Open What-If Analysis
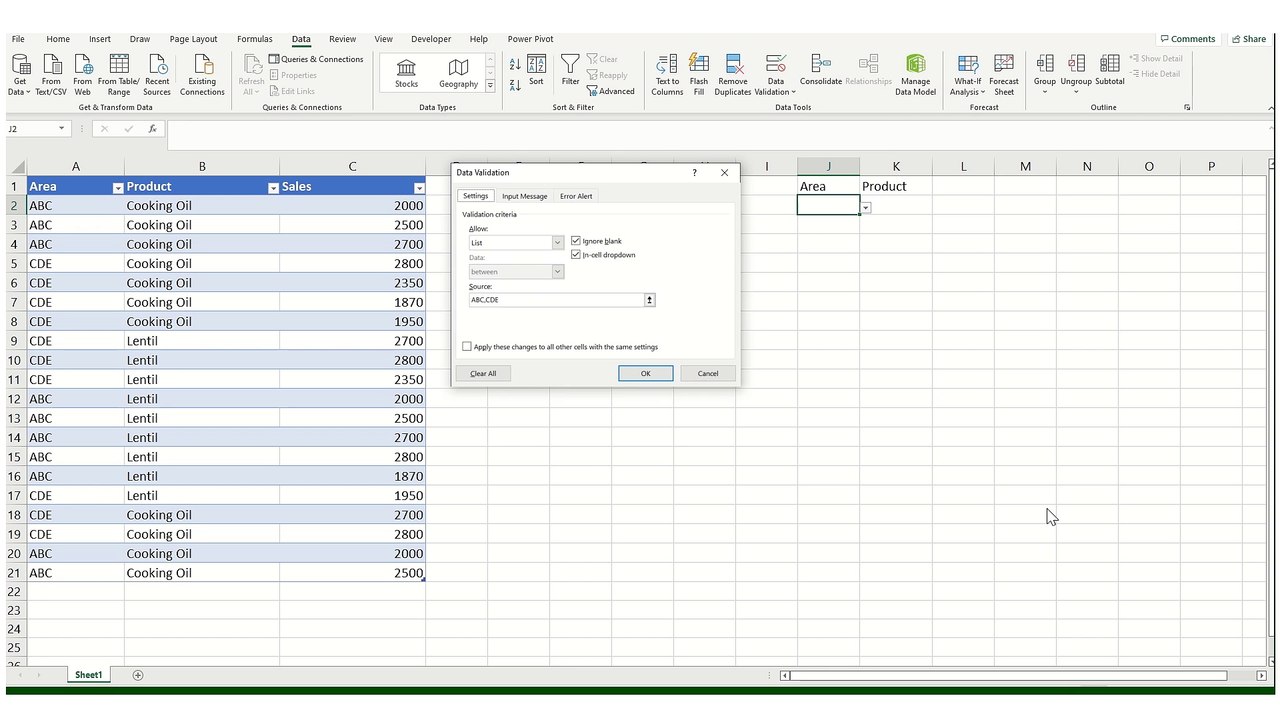The image size is (1280, 720). (967, 75)
